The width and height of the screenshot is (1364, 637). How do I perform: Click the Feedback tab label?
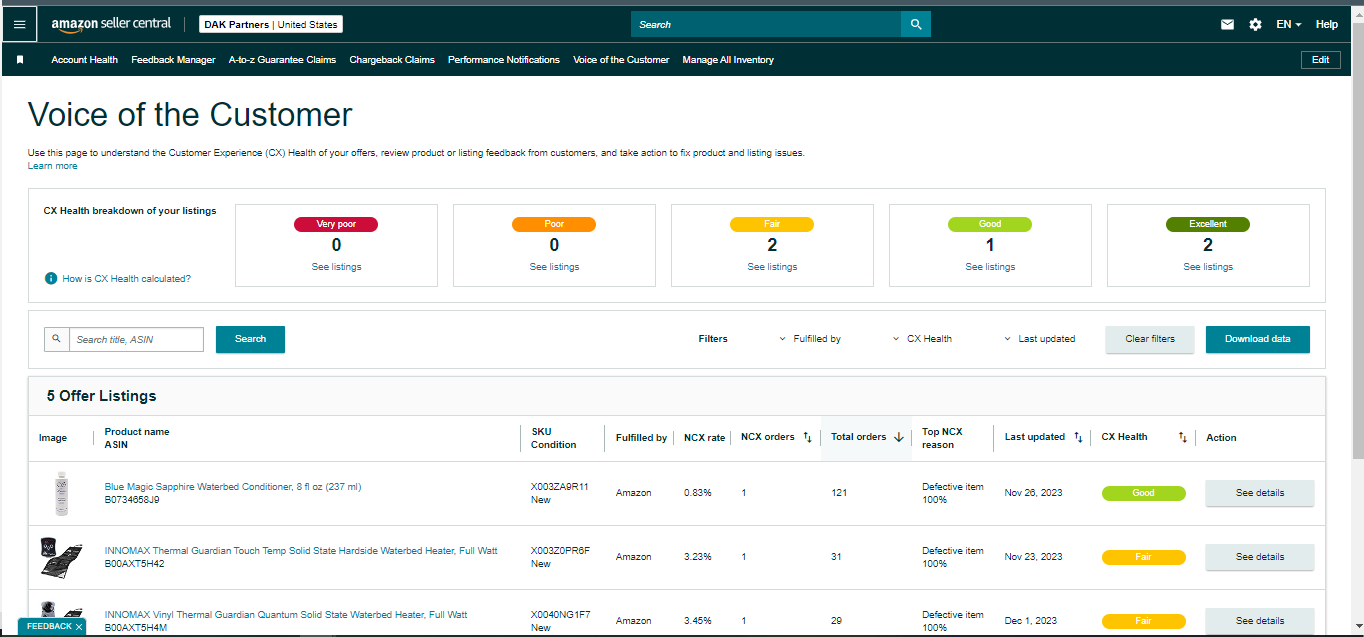(x=49, y=627)
